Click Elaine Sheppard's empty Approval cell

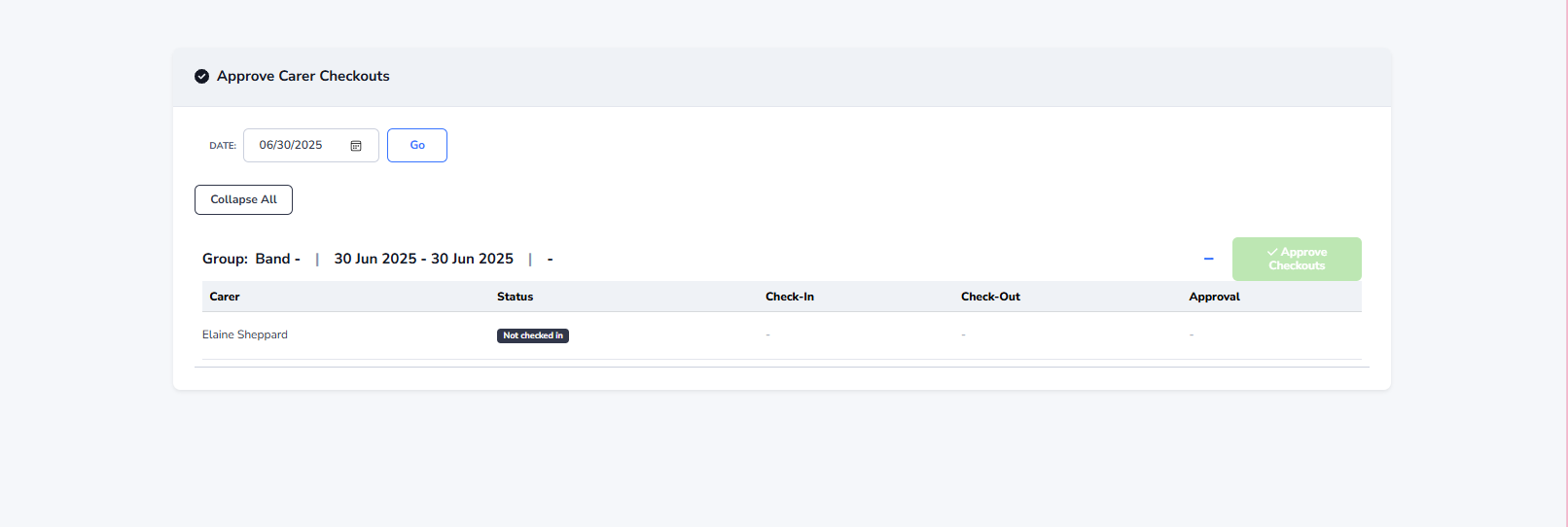point(1191,334)
